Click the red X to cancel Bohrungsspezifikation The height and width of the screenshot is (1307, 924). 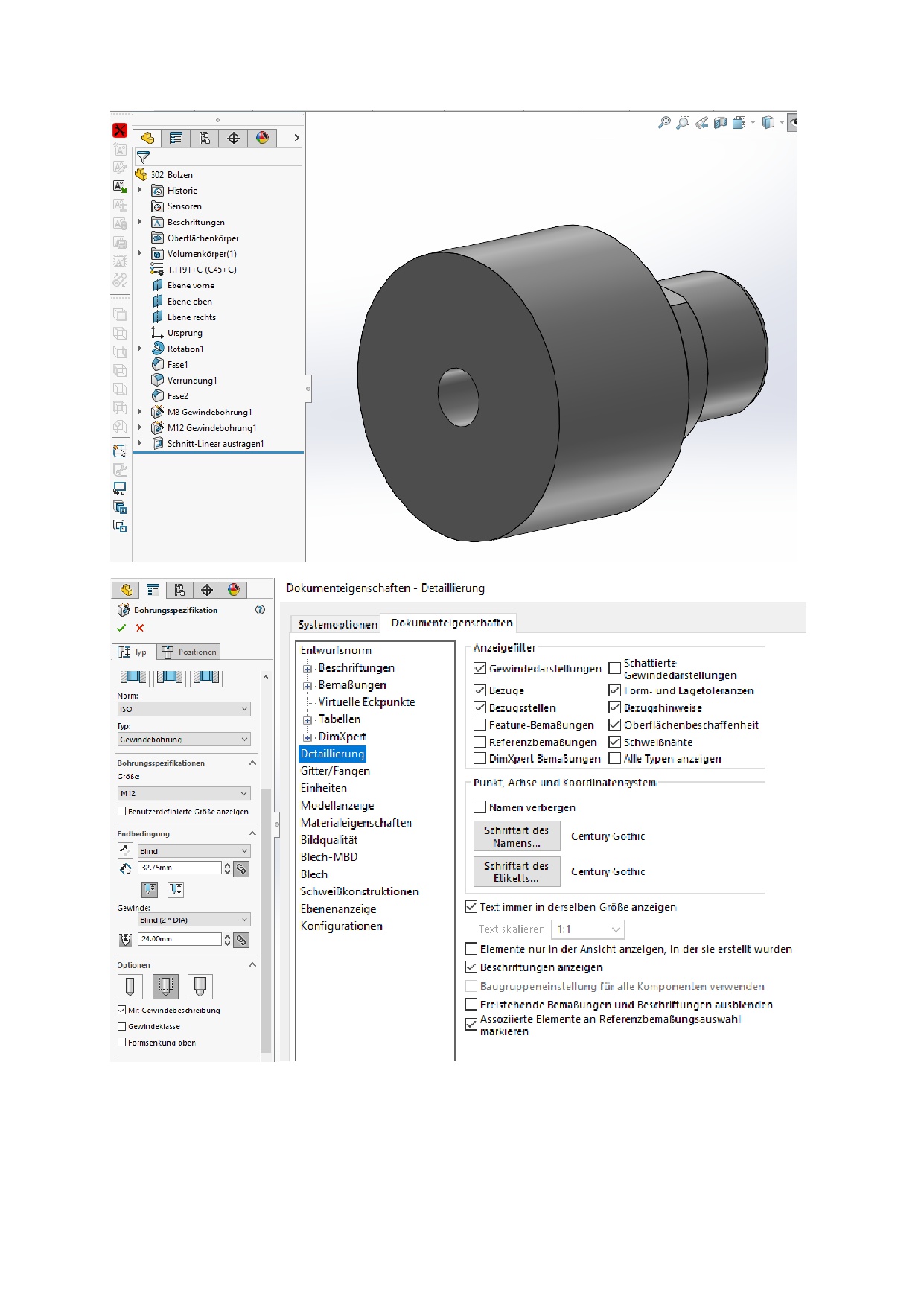click(140, 628)
